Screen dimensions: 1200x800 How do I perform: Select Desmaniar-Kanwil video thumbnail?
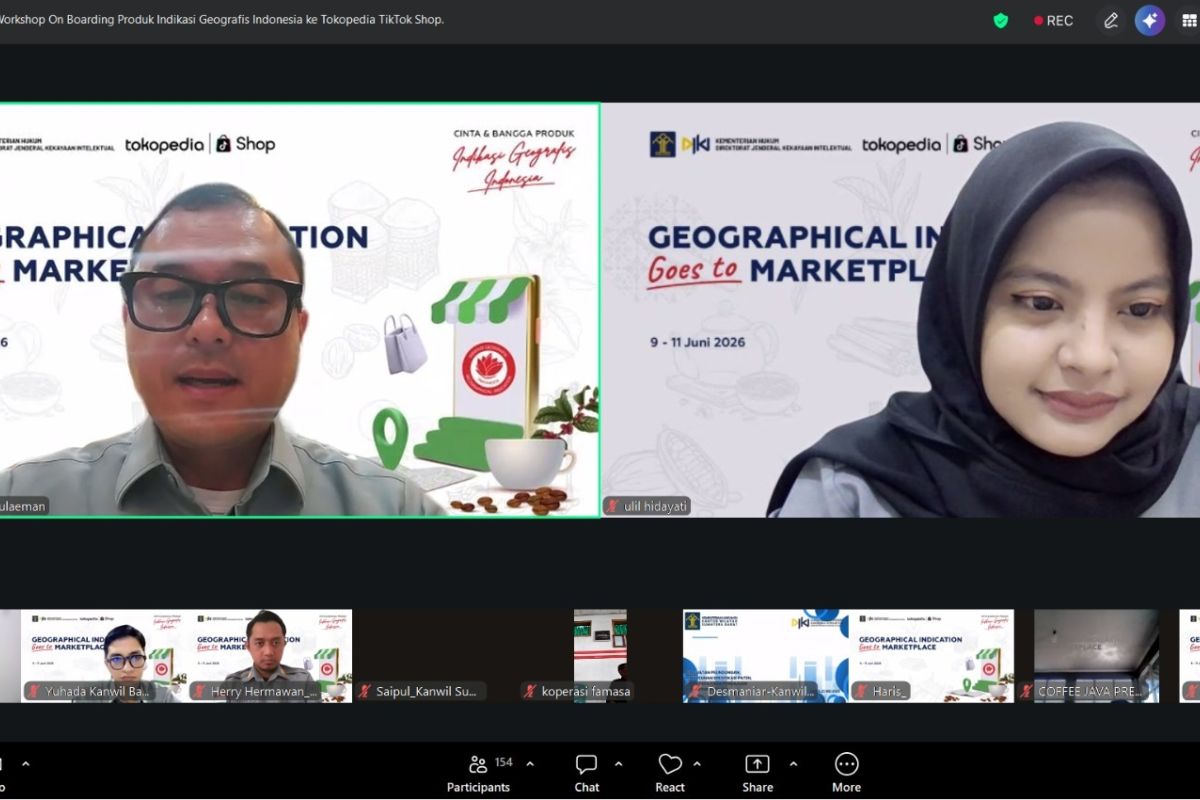point(765,656)
